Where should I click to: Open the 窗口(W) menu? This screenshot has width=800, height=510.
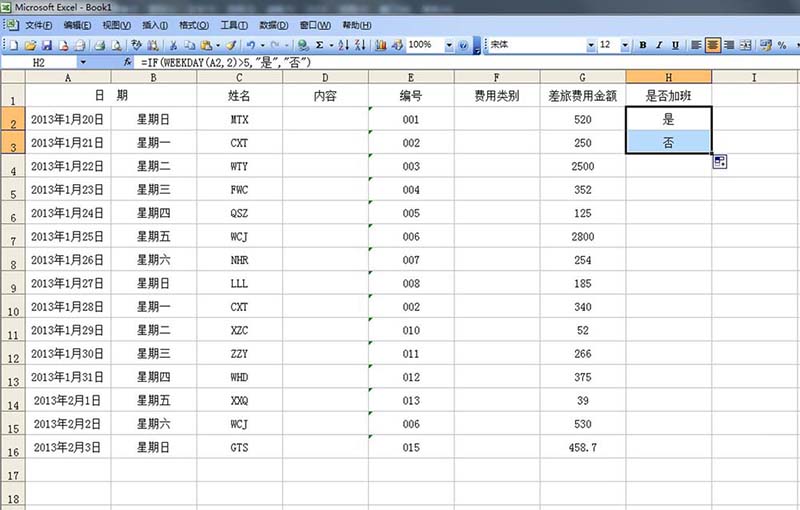pos(315,25)
